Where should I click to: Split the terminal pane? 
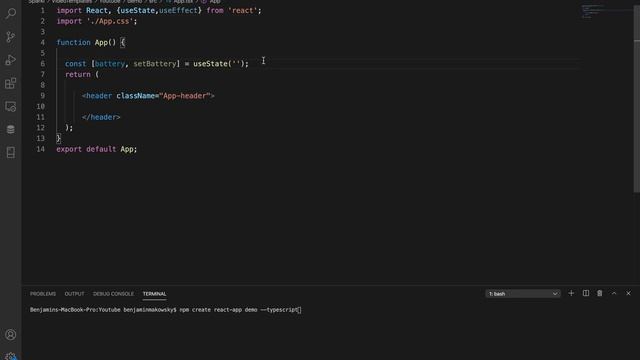[x=586, y=293]
